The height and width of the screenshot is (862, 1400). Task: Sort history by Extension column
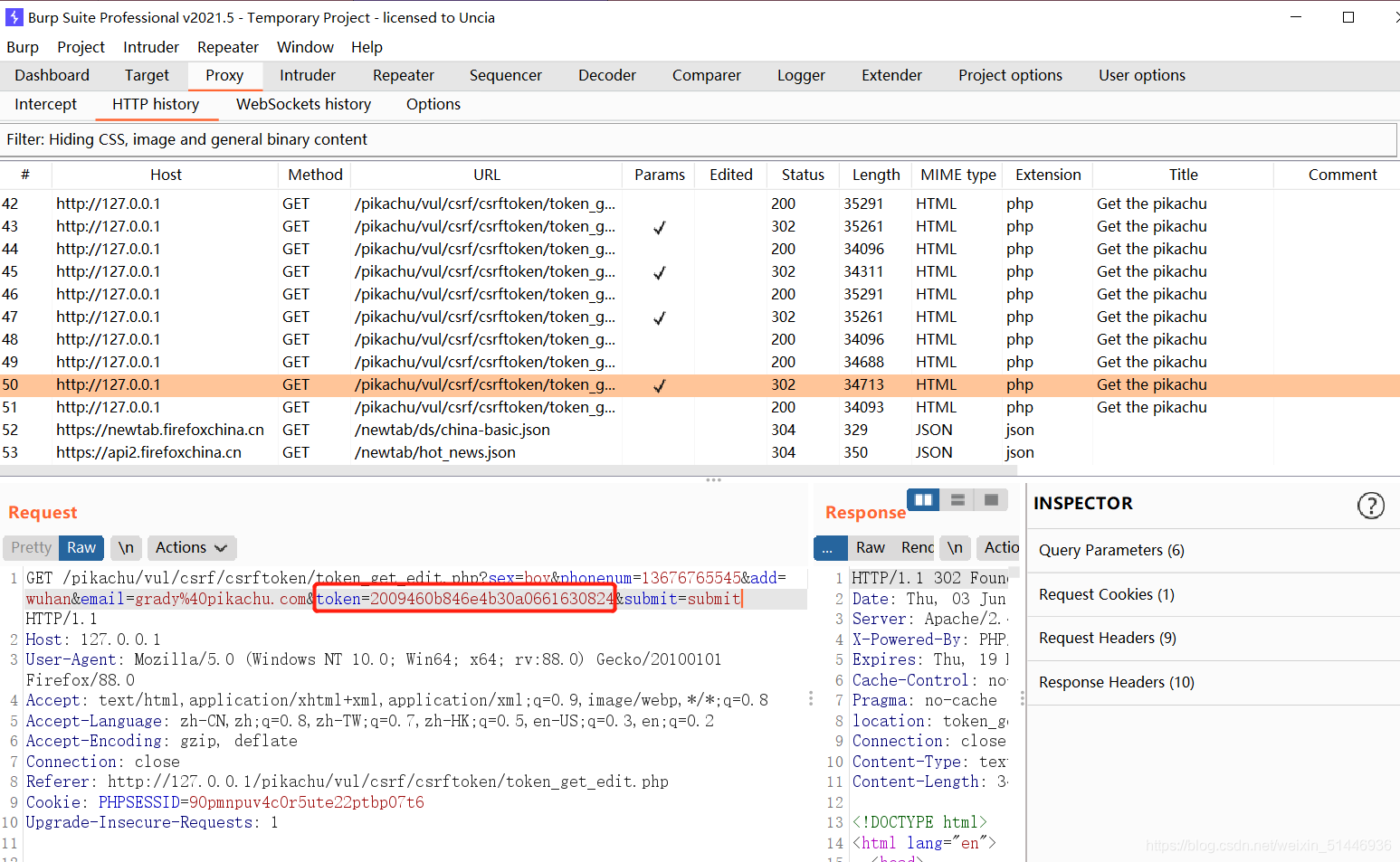pos(1048,175)
